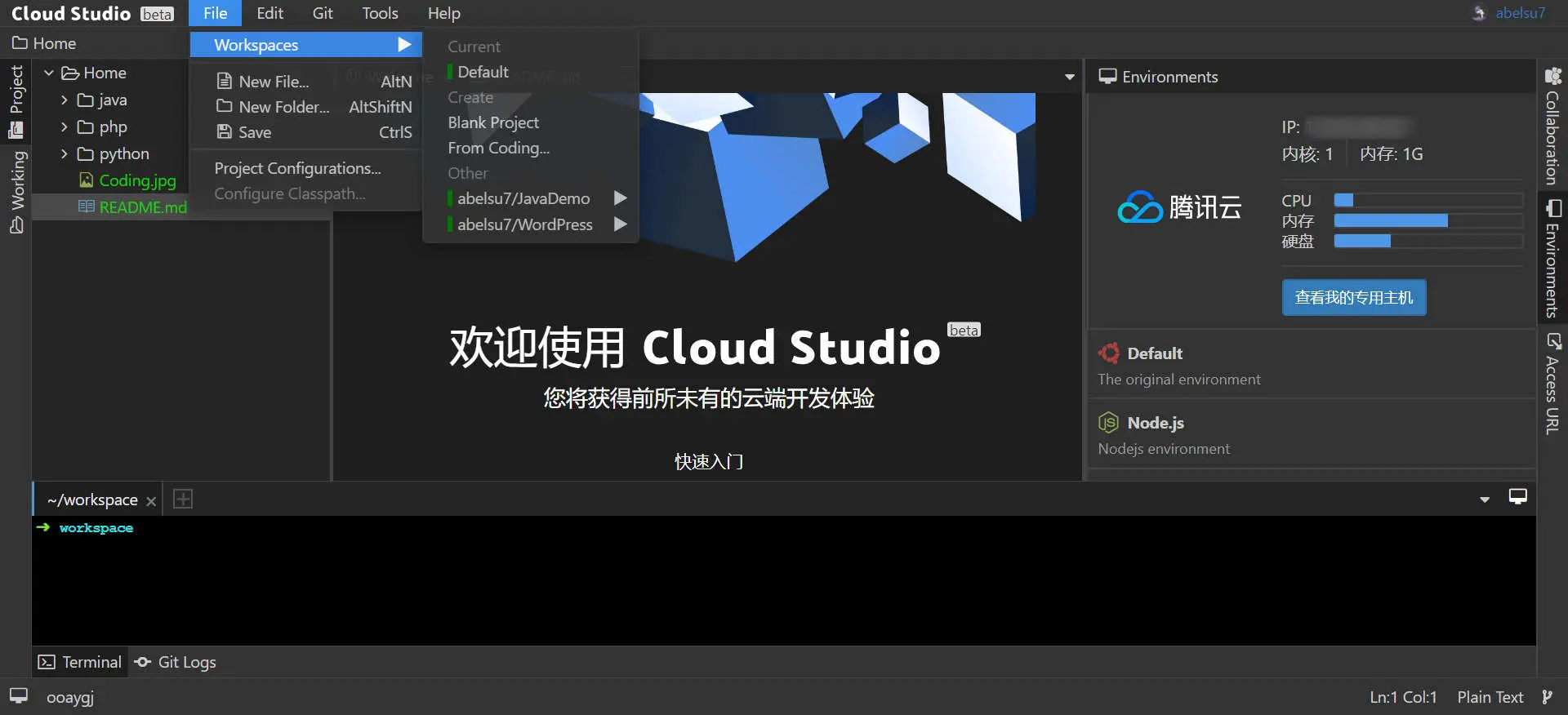Open the File menu
This screenshot has height=715, width=1568.
click(x=215, y=13)
